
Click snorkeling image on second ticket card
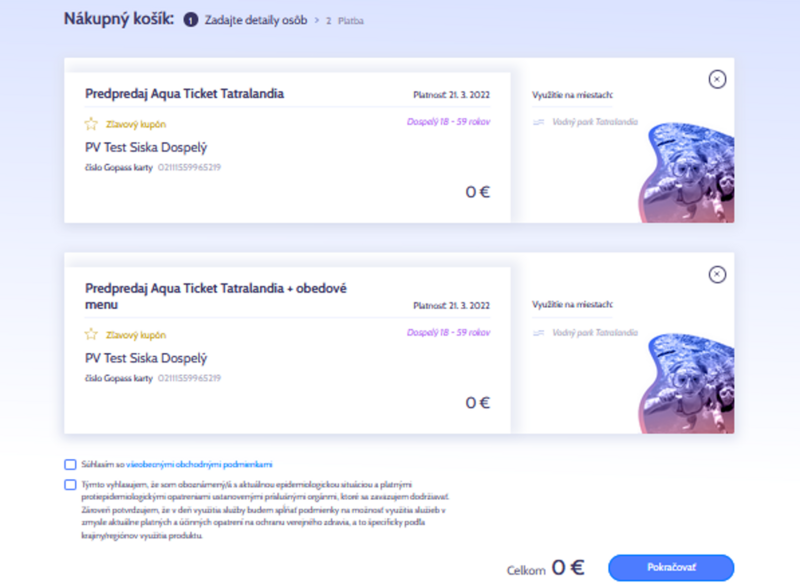686,383
